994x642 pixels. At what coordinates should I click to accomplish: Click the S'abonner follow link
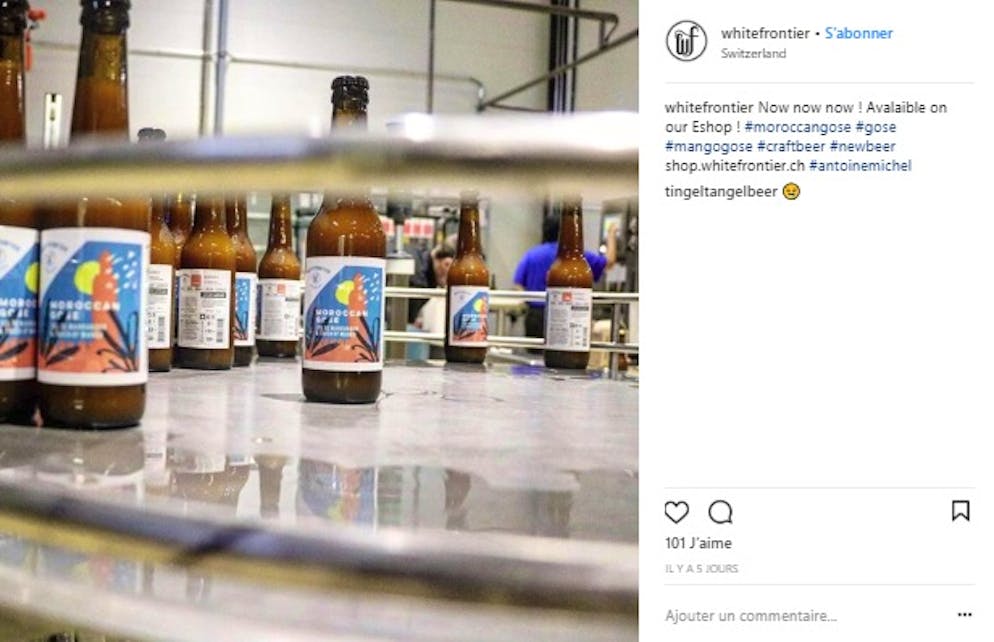point(858,33)
